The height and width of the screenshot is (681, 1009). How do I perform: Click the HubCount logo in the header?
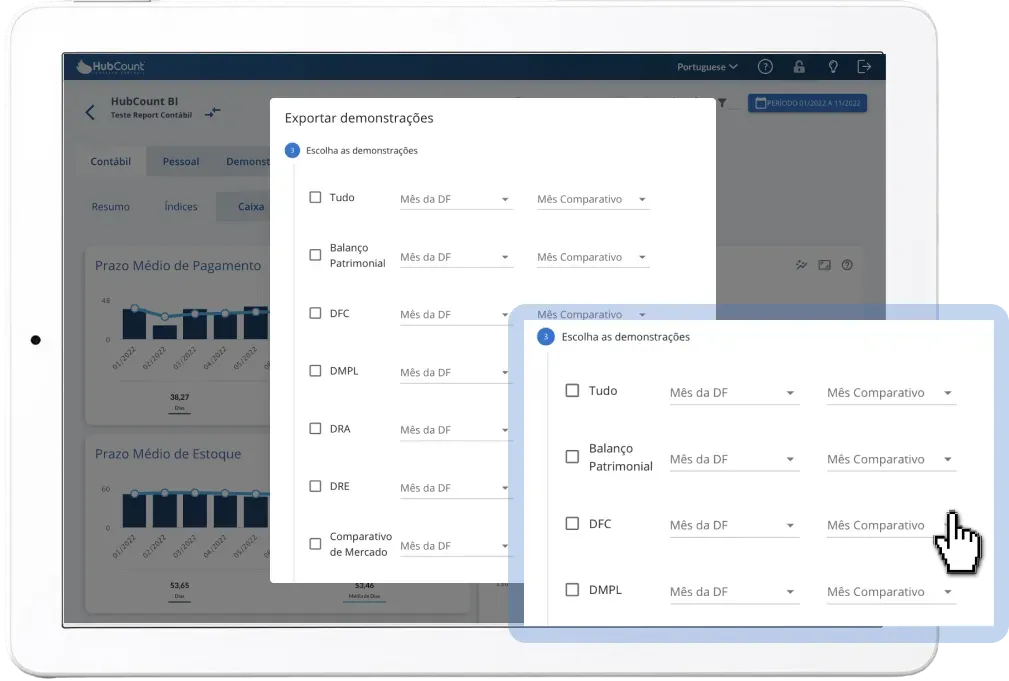[x=110, y=66]
